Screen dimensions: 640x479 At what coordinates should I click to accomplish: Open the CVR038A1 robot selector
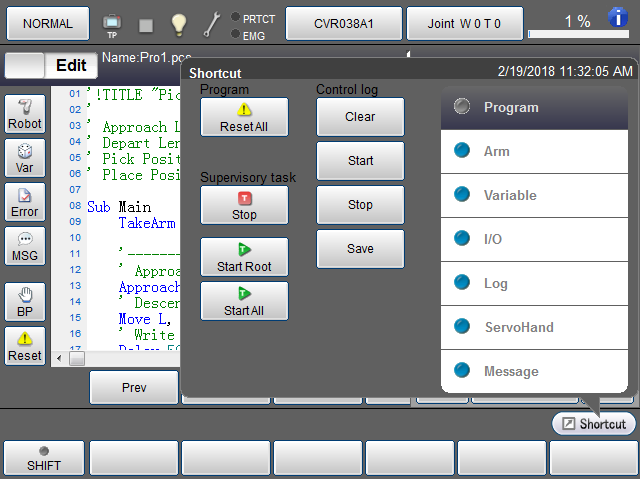coord(344,23)
